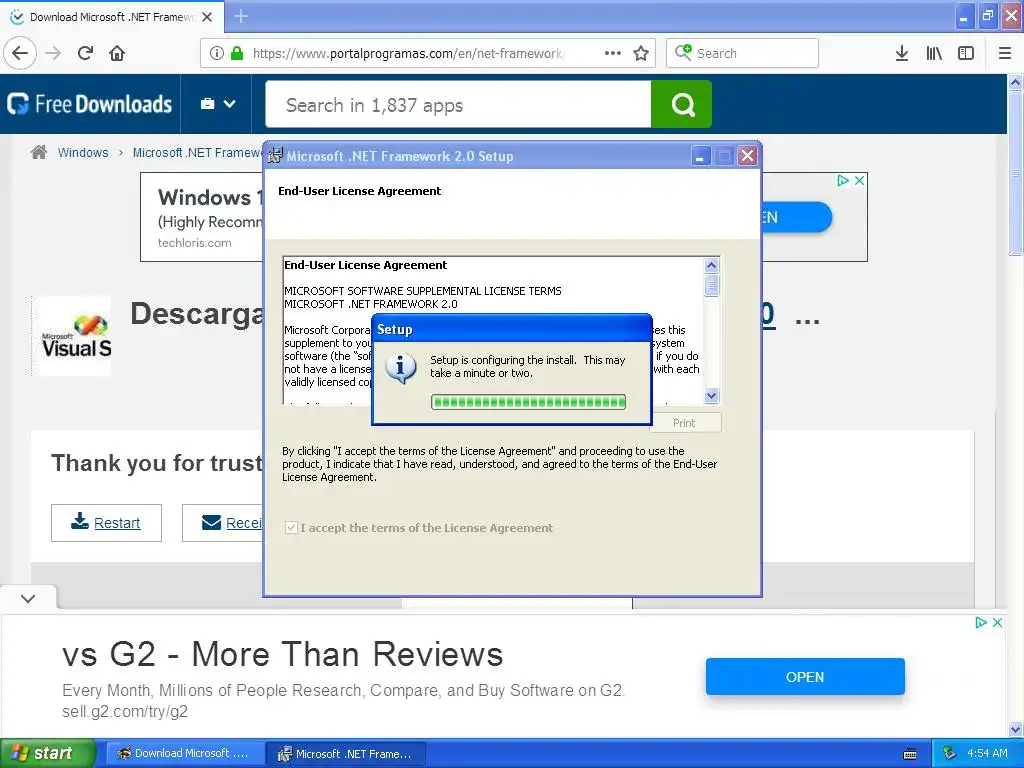
Task: Open the browser home page icon
Action: 117,53
